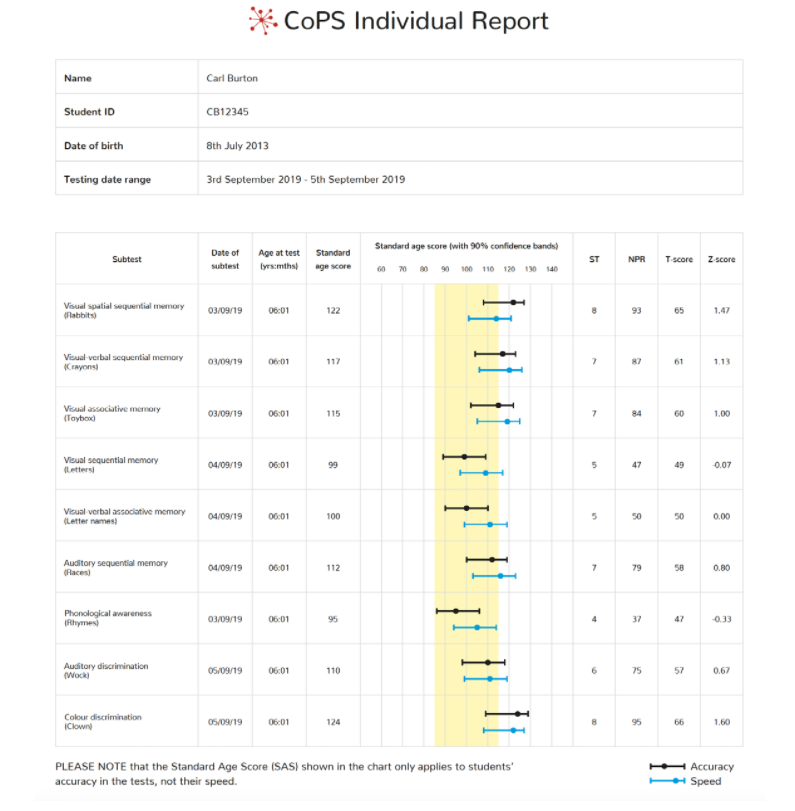Click the CoPS red starburst logo

(263, 21)
